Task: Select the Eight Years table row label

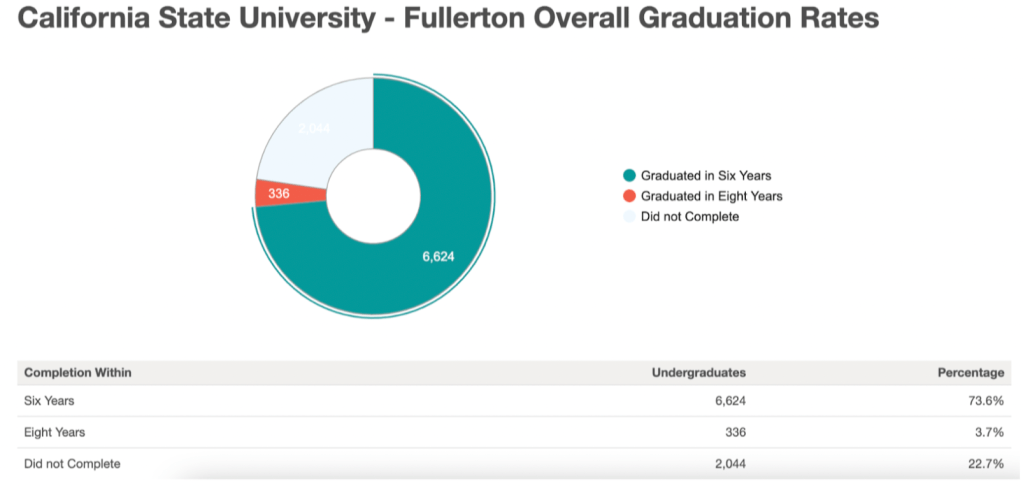Action: [x=55, y=433]
